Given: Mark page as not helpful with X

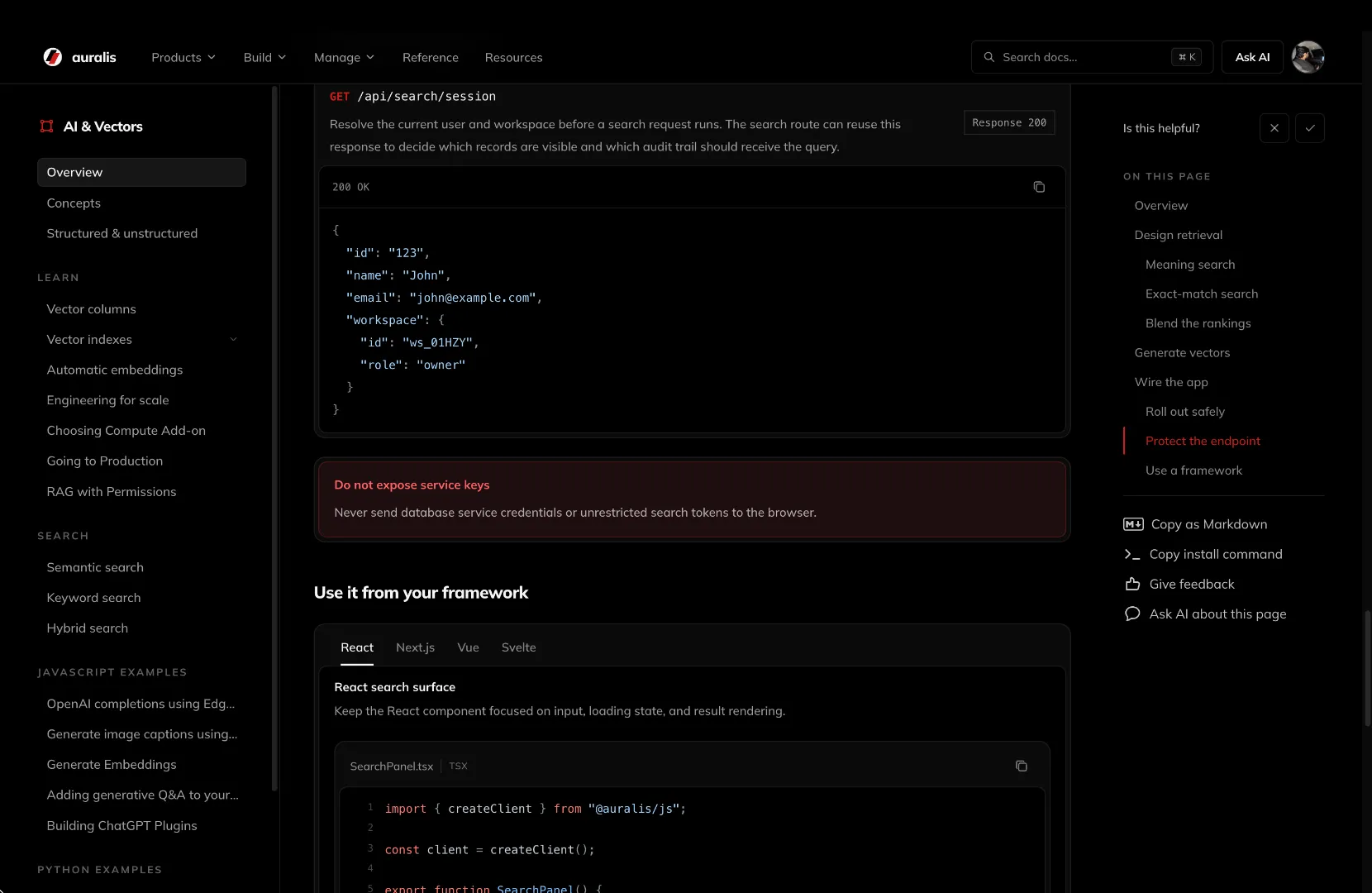Looking at the screenshot, I should (x=1274, y=128).
